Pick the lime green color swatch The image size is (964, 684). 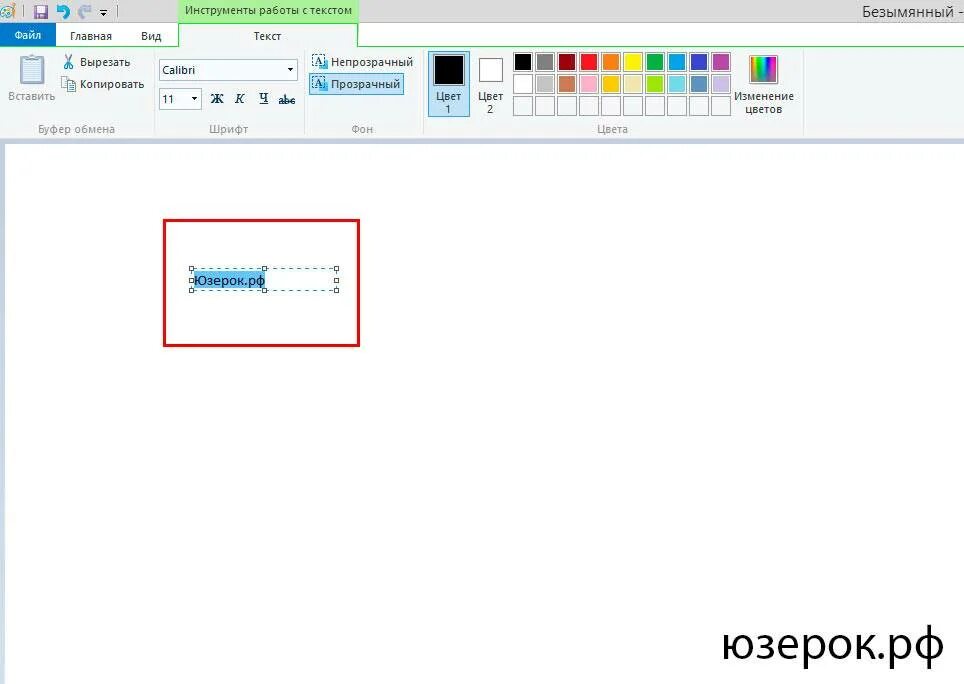pos(655,84)
